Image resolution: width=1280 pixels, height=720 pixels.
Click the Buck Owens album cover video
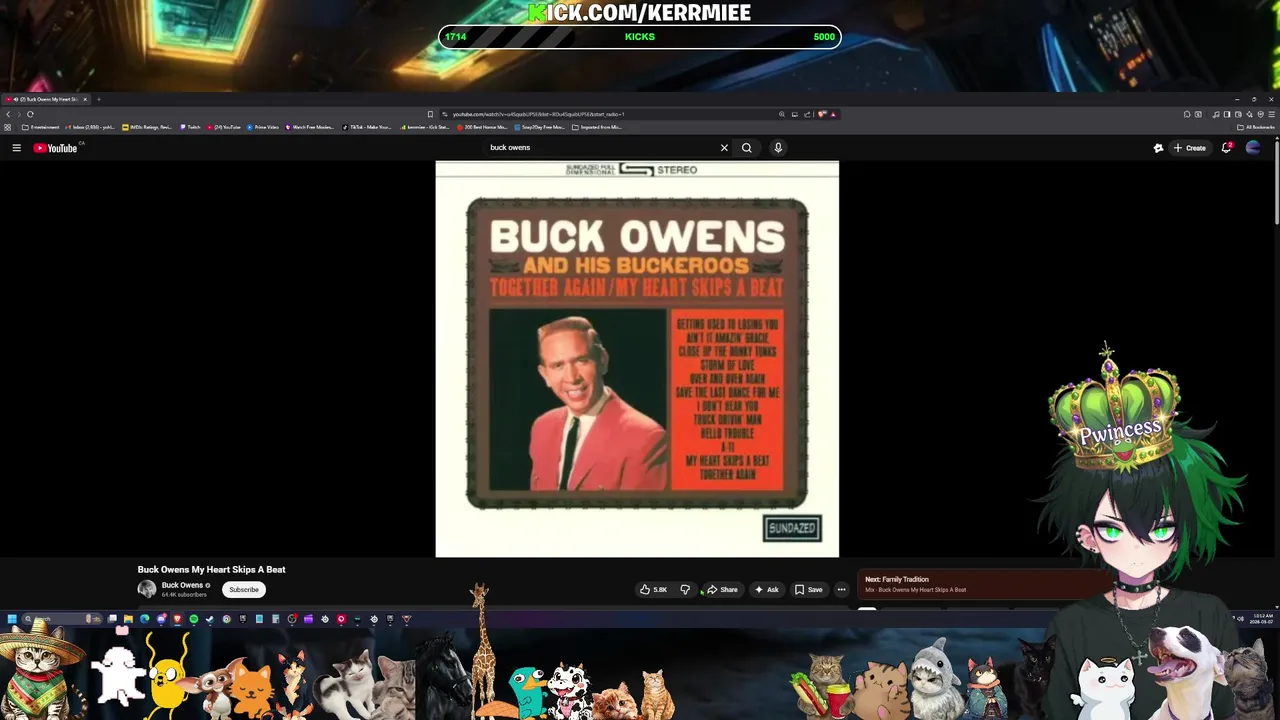[x=637, y=358]
